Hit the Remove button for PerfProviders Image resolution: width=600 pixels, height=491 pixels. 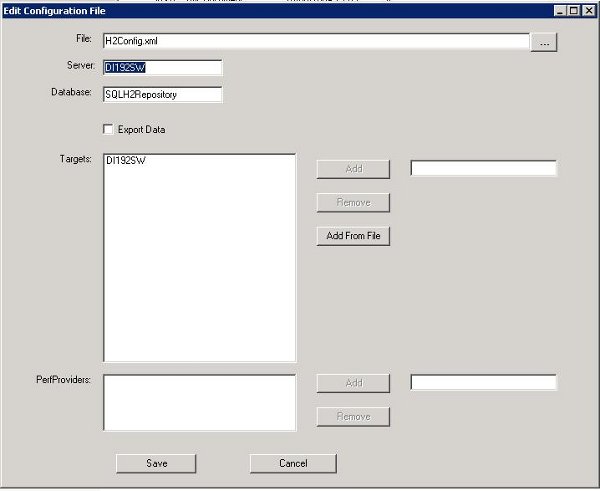(353, 416)
